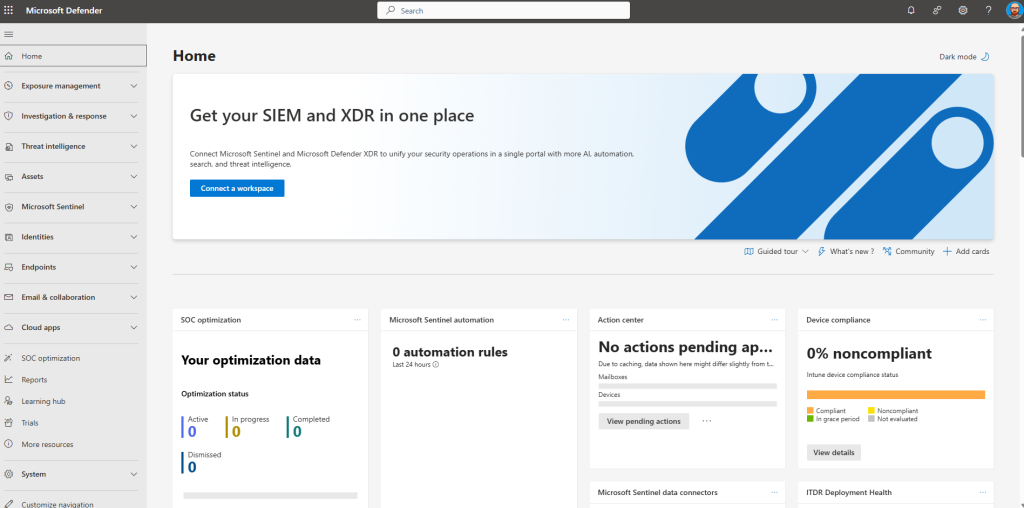
Task: Expand Assets chevron
Action: [134, 176]
